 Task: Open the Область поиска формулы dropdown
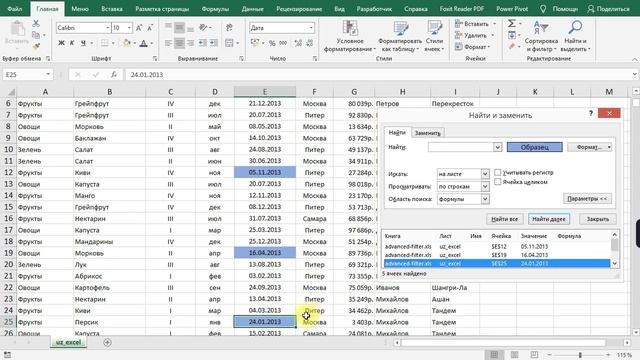coord(485,199)
